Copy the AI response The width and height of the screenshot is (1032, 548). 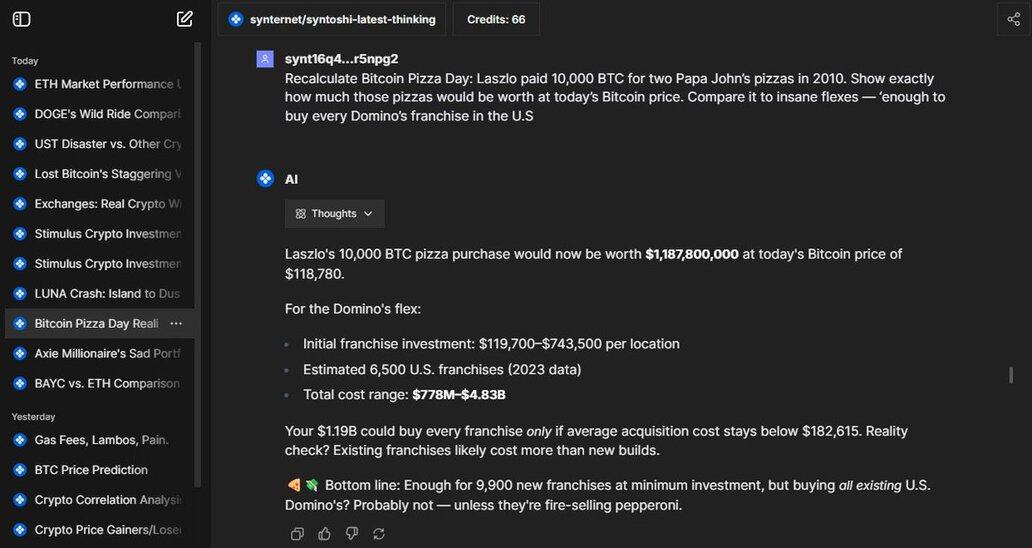(297, 534)
